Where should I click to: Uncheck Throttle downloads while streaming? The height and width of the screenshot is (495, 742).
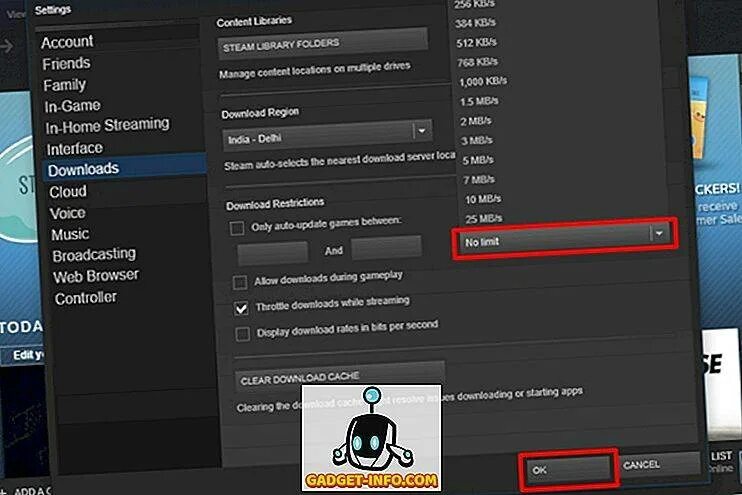[241, 309]
